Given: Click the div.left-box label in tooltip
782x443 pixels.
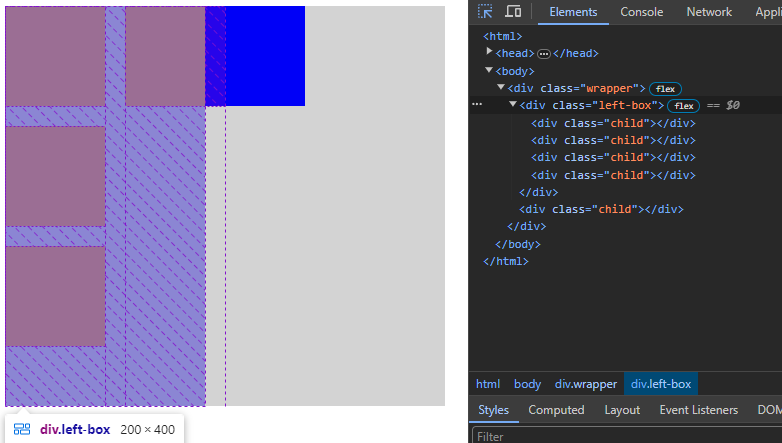Looking at the screenshot, I should coord(75,430).
